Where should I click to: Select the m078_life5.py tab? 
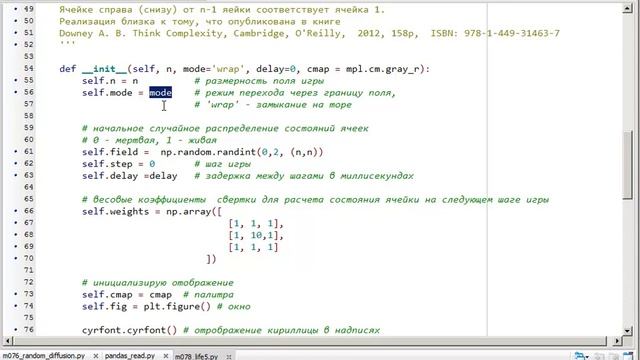click(x=197, y=356)
